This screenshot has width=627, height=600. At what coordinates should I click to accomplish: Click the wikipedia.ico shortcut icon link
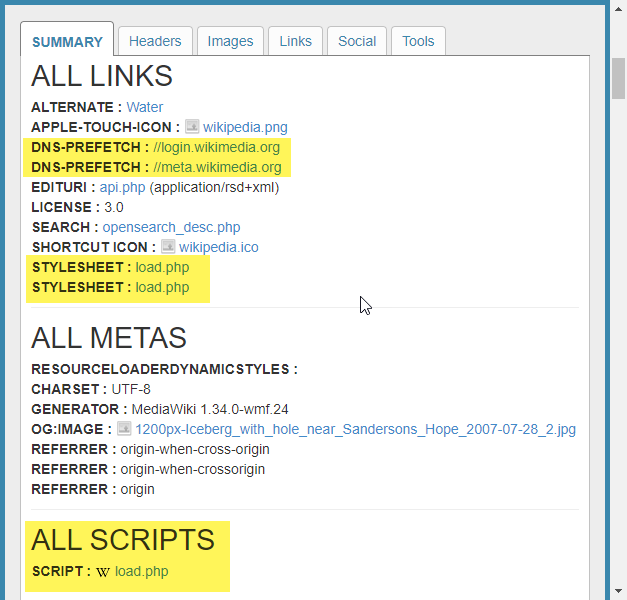click(x=219, y=247)
